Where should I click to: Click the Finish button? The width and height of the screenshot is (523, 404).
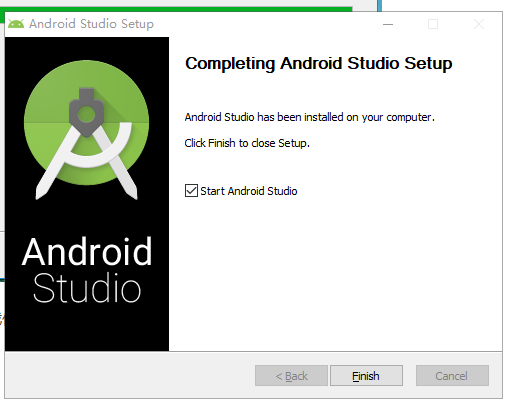366,376
